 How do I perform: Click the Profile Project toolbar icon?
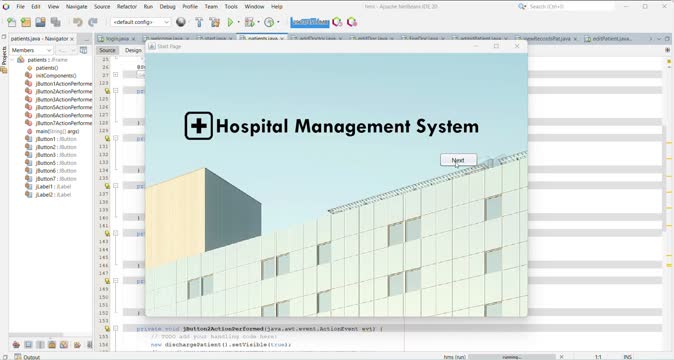tap(269, 22)
